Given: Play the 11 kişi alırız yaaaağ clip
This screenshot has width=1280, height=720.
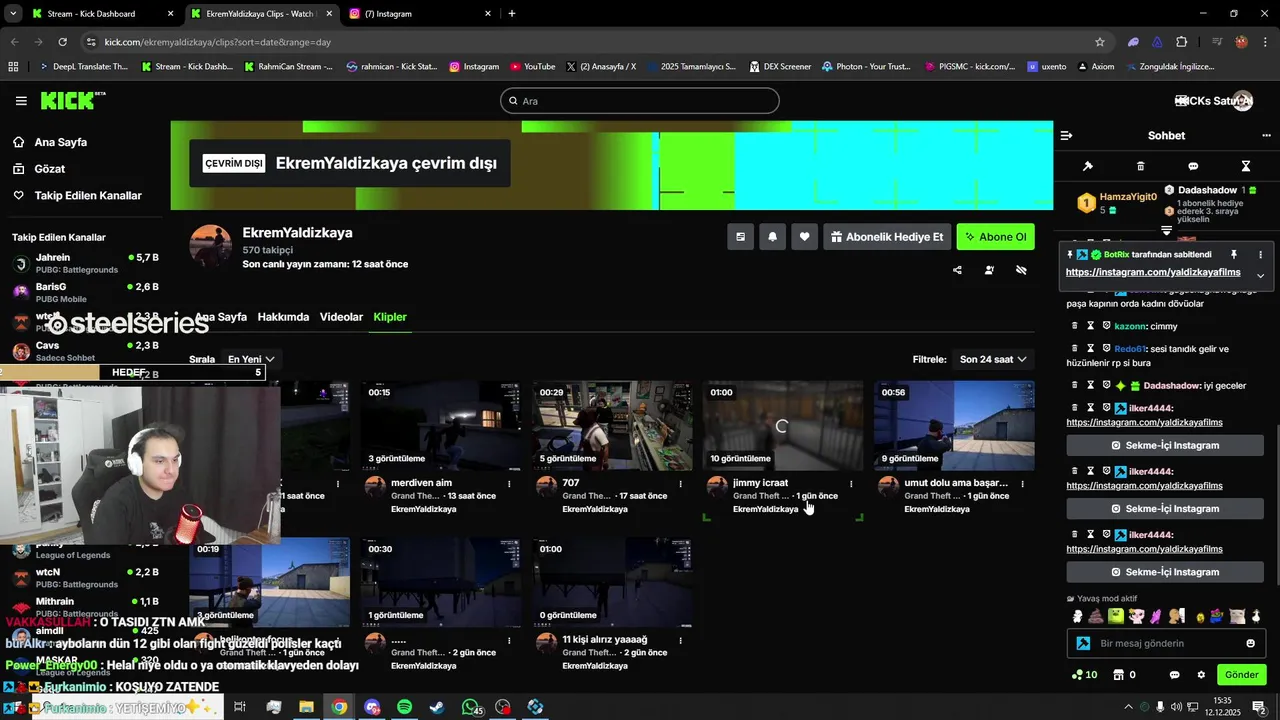Looking at the screenshot, I should (612, 583).
